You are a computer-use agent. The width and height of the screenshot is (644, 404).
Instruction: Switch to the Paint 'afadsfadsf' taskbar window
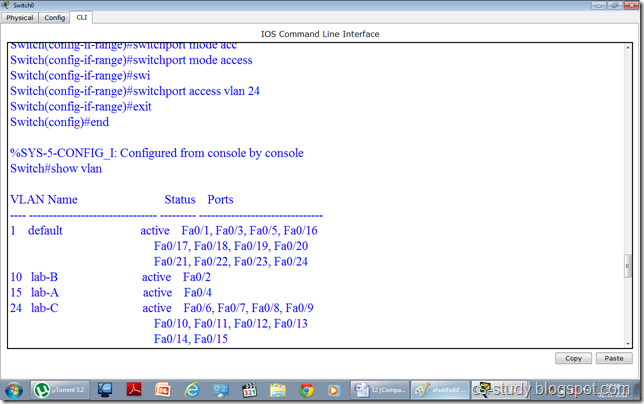click(440, 390)
